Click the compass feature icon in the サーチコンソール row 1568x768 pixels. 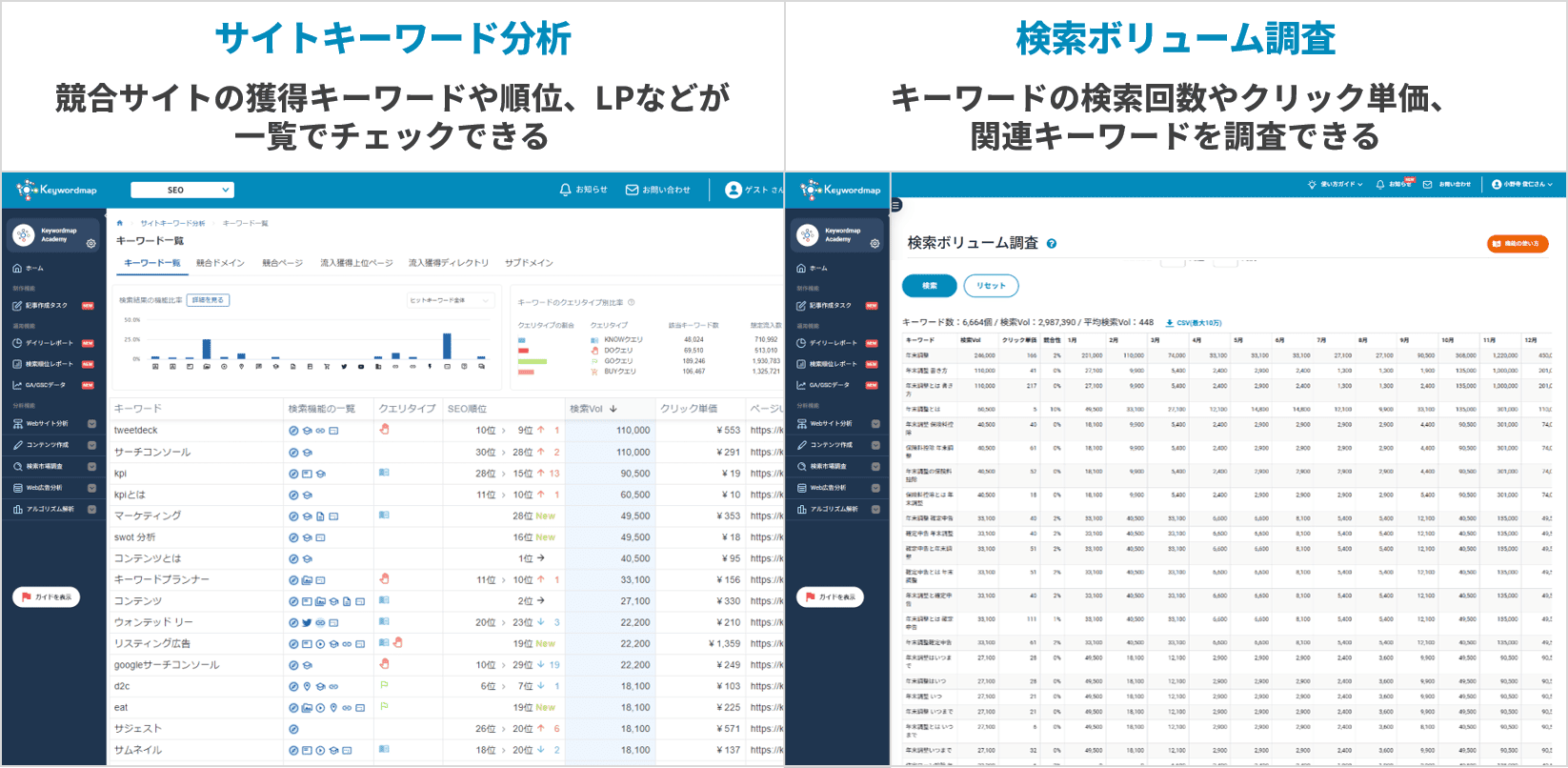click(293, 453)
